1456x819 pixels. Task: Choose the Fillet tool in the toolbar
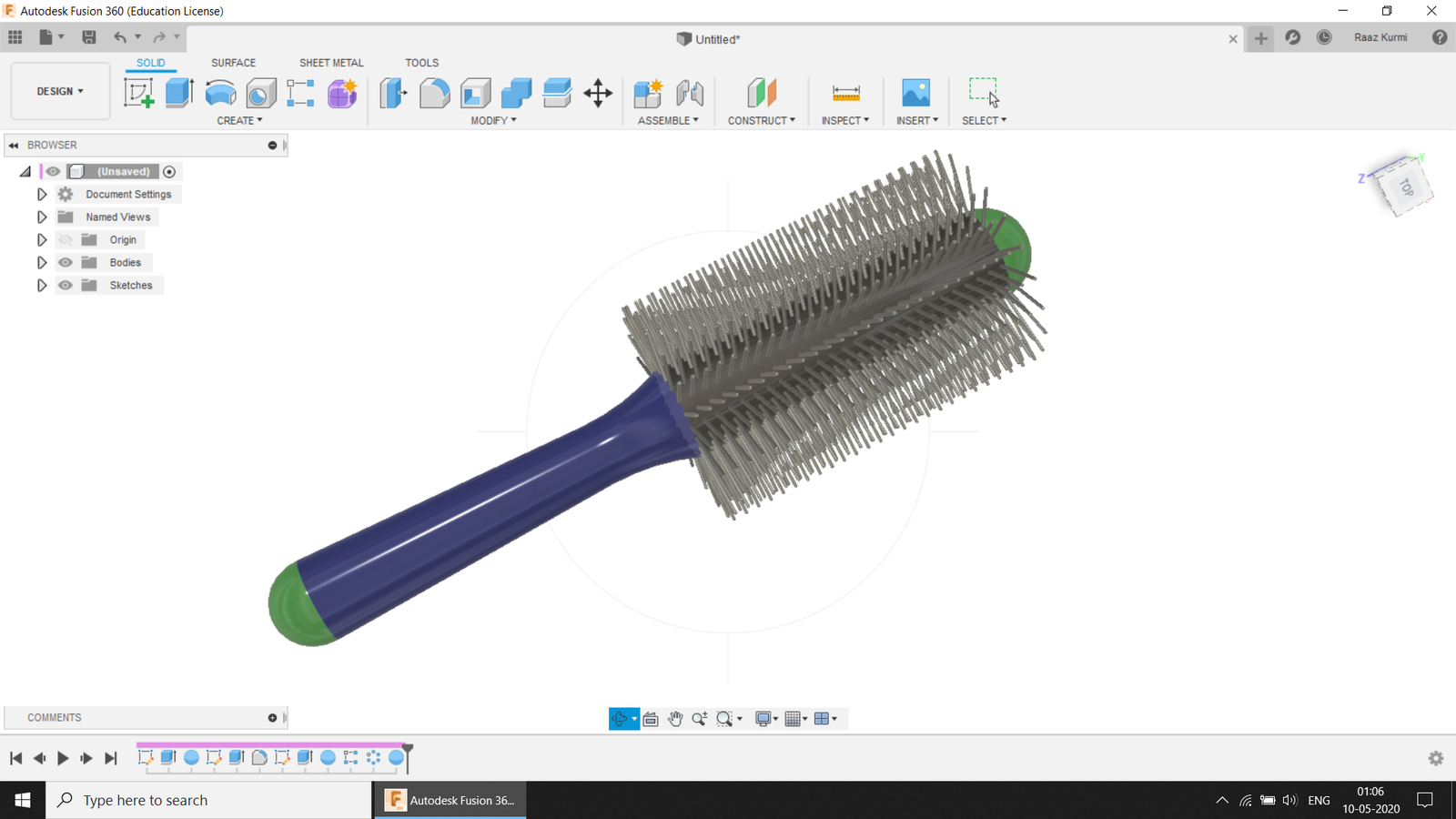pyautogui.click(x=434, y=93)
